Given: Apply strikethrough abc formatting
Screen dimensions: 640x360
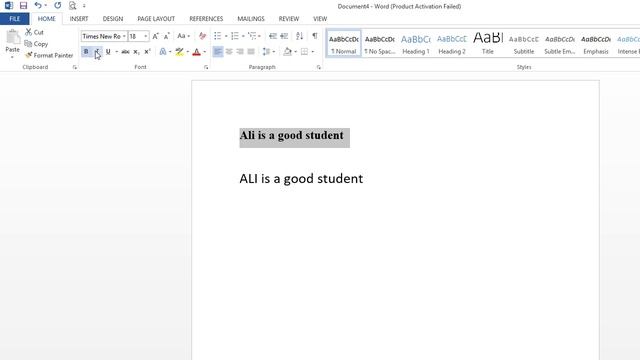Looking at the screenshot, I should point(125,52).
